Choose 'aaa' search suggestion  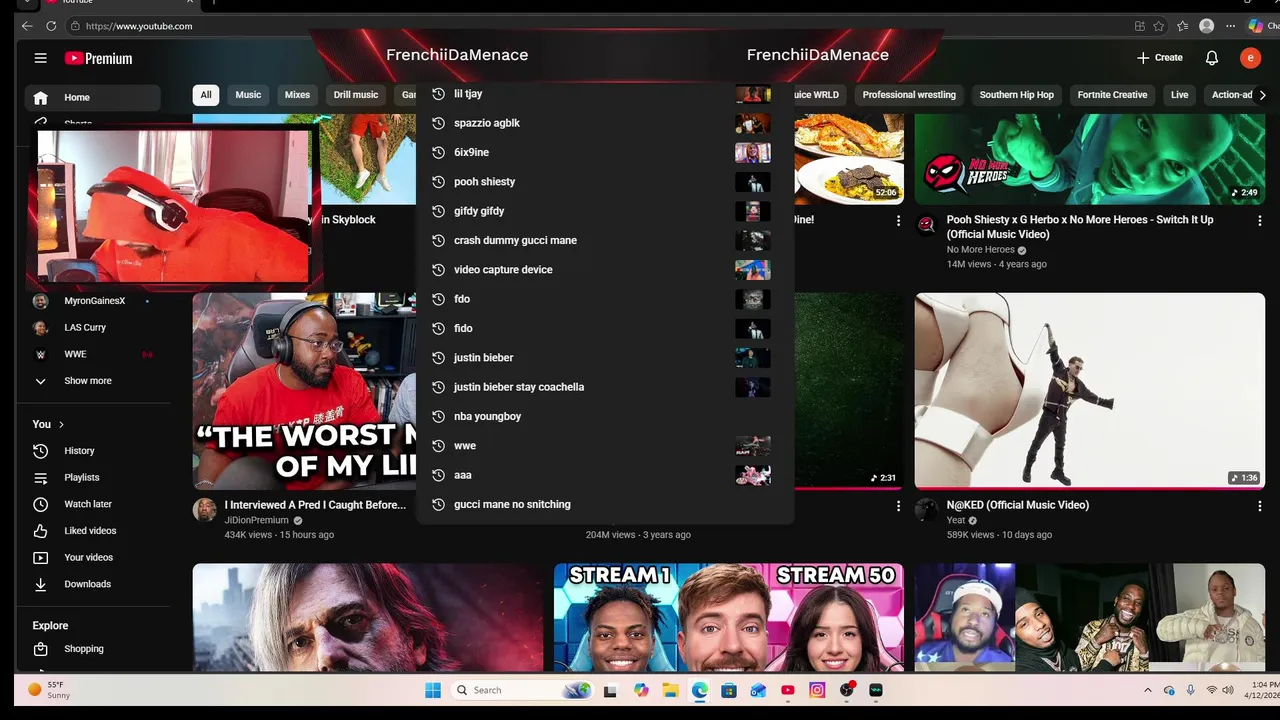click(x=605, y=475)
